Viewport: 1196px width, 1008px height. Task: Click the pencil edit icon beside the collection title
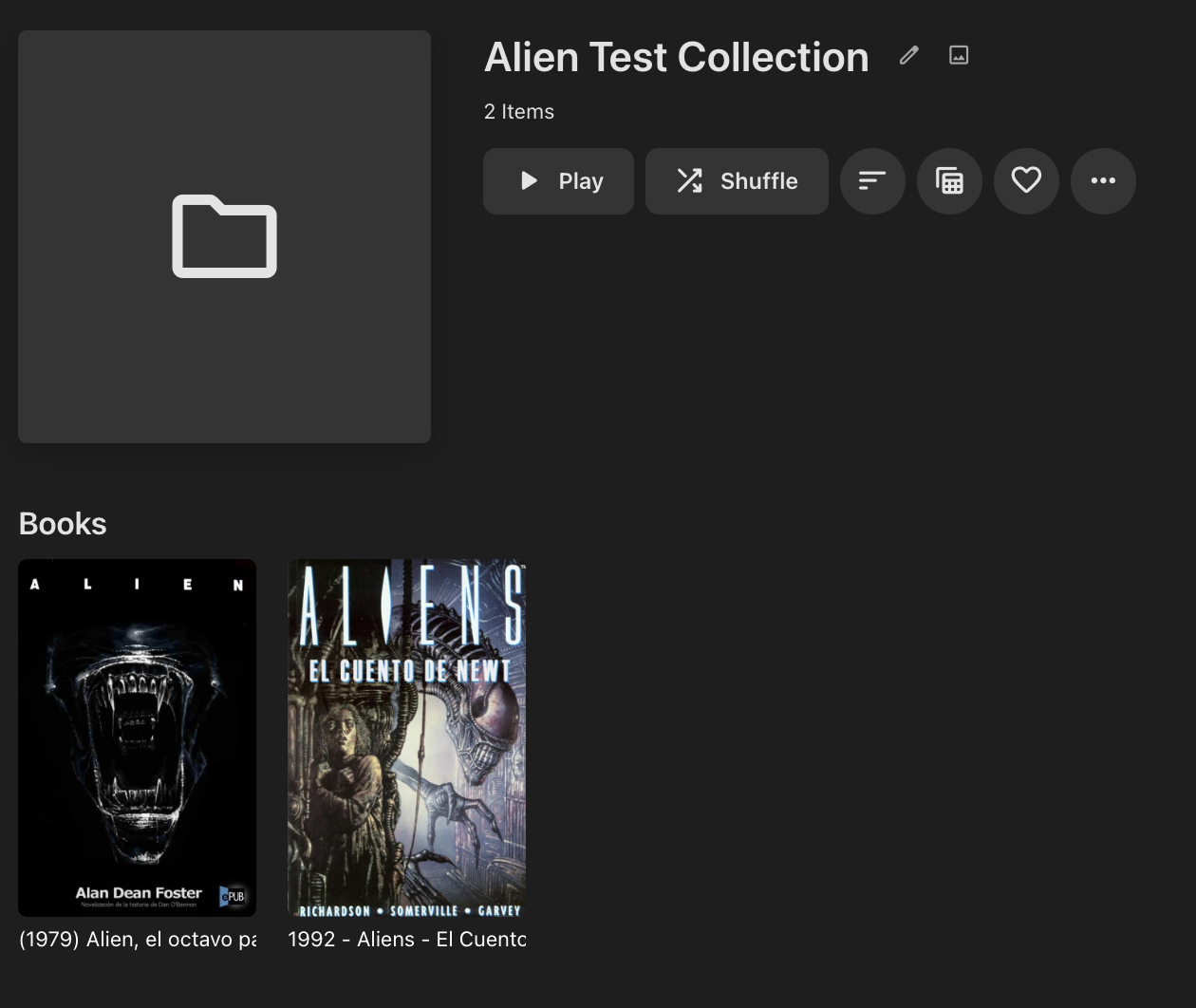[x=908, y=56]
